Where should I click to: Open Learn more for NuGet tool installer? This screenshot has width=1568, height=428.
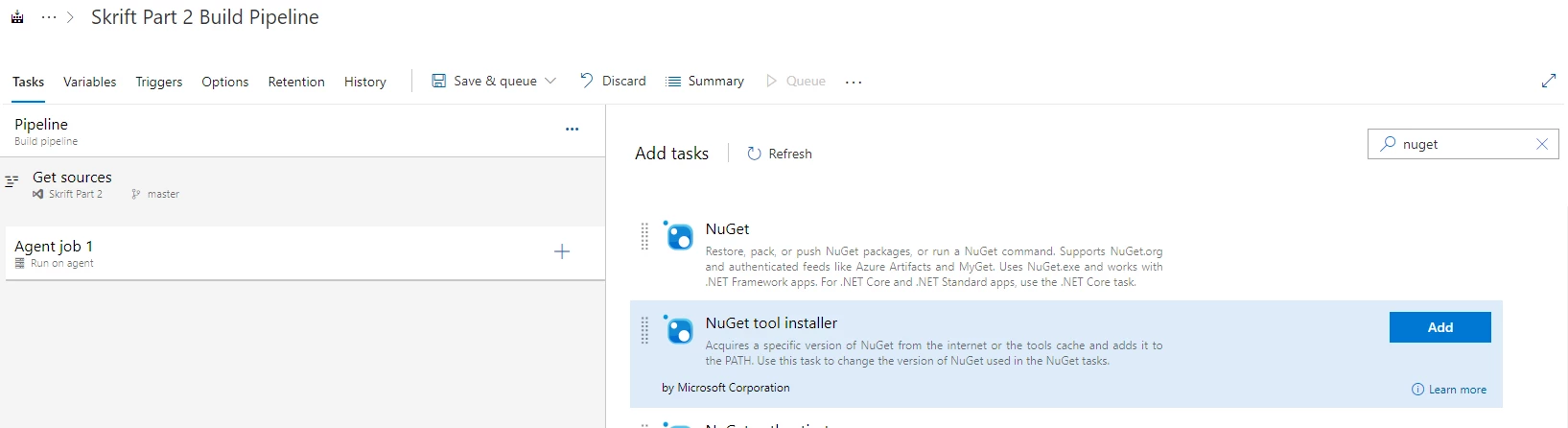click(1449, 390)
